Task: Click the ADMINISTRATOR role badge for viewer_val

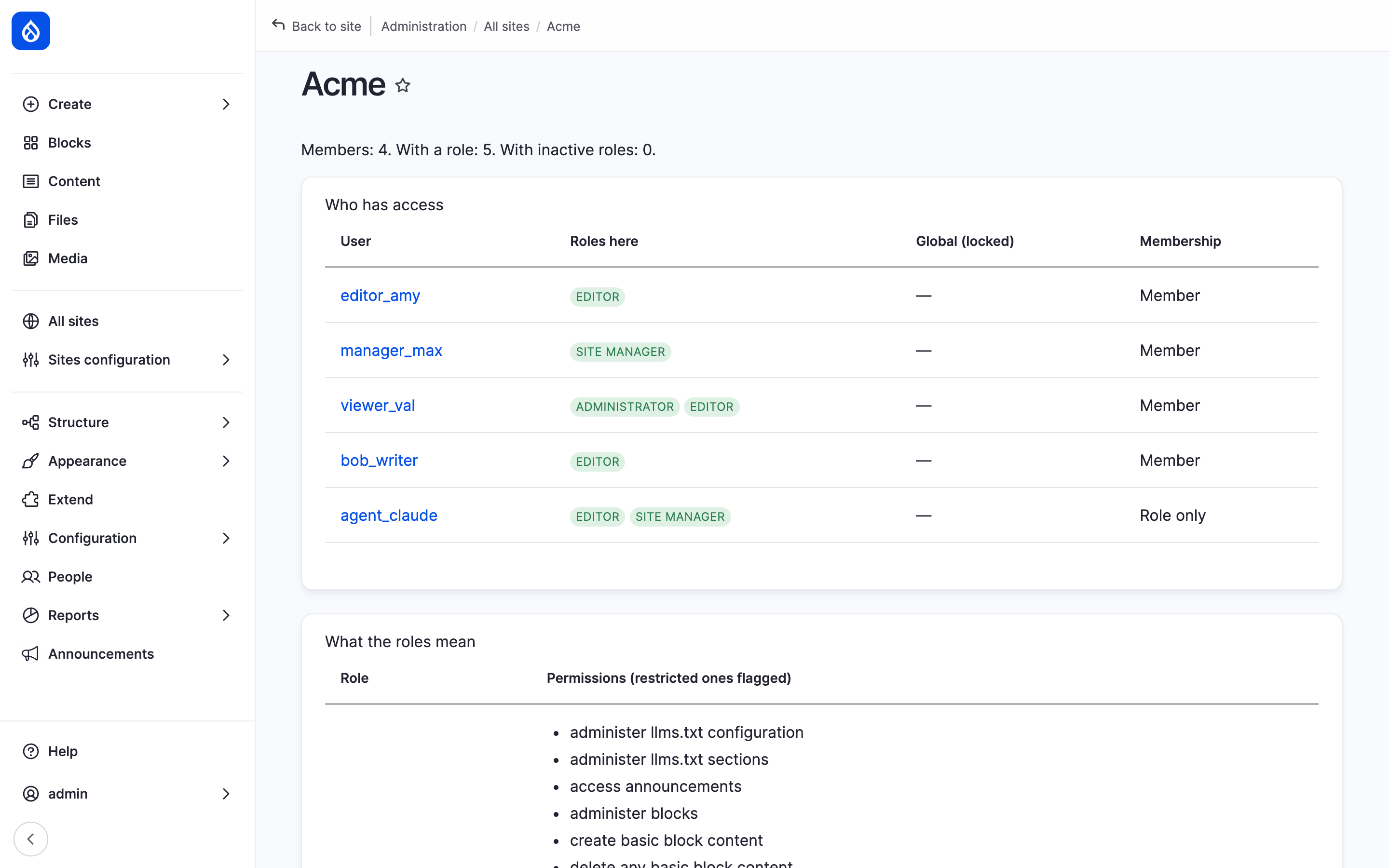Action: tap(625, 407)
